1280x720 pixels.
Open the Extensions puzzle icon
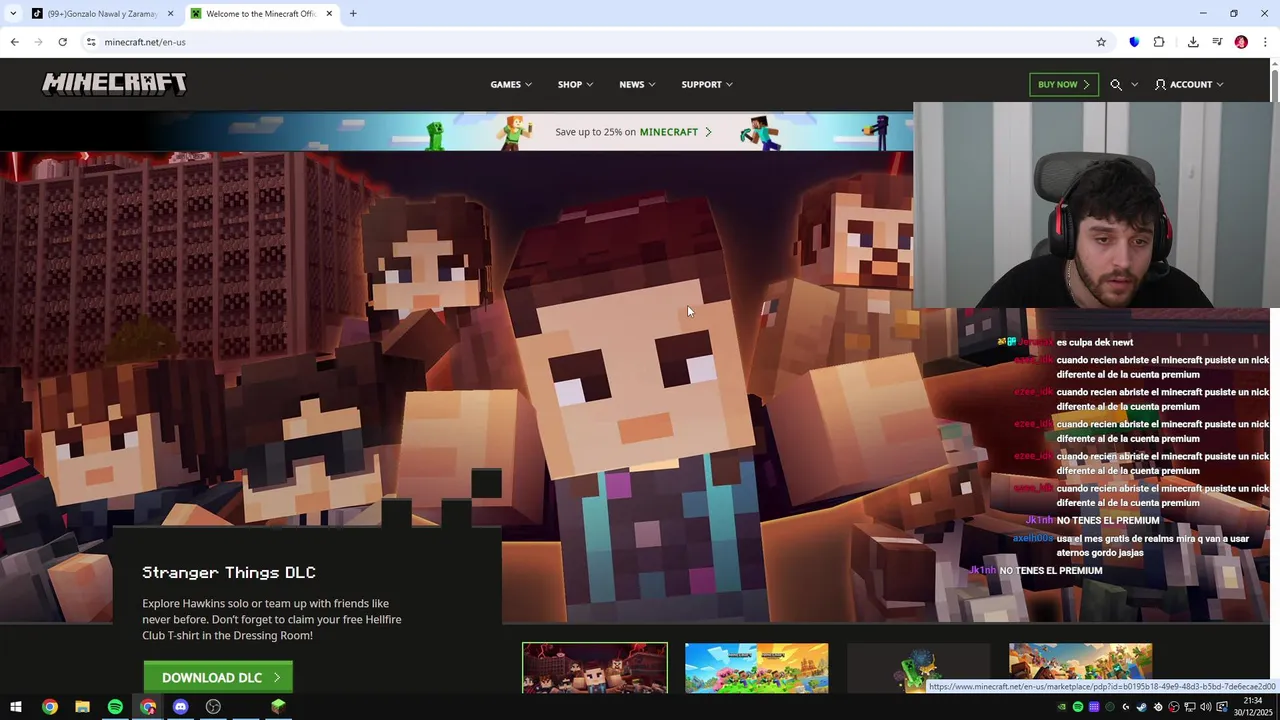pyautogui.click(x=1159, y=42)
